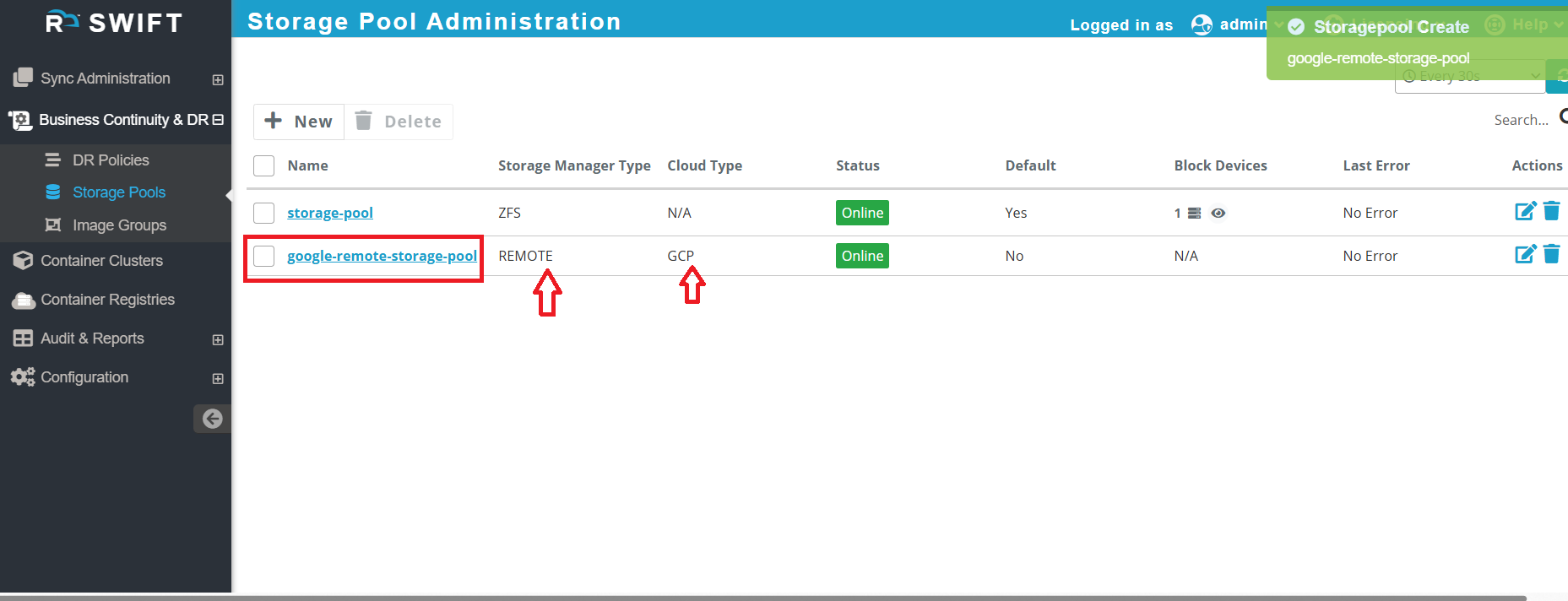
Task: Expand the Sync Administration menu
Action: [x=218, y=79]
